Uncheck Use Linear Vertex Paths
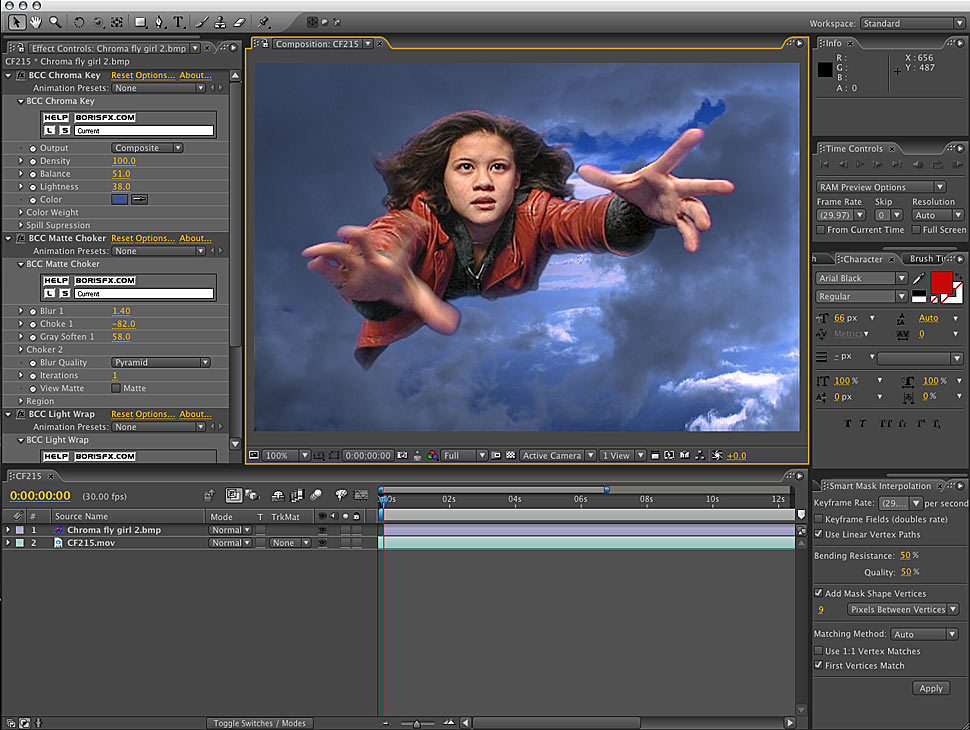 click(819, 534)
